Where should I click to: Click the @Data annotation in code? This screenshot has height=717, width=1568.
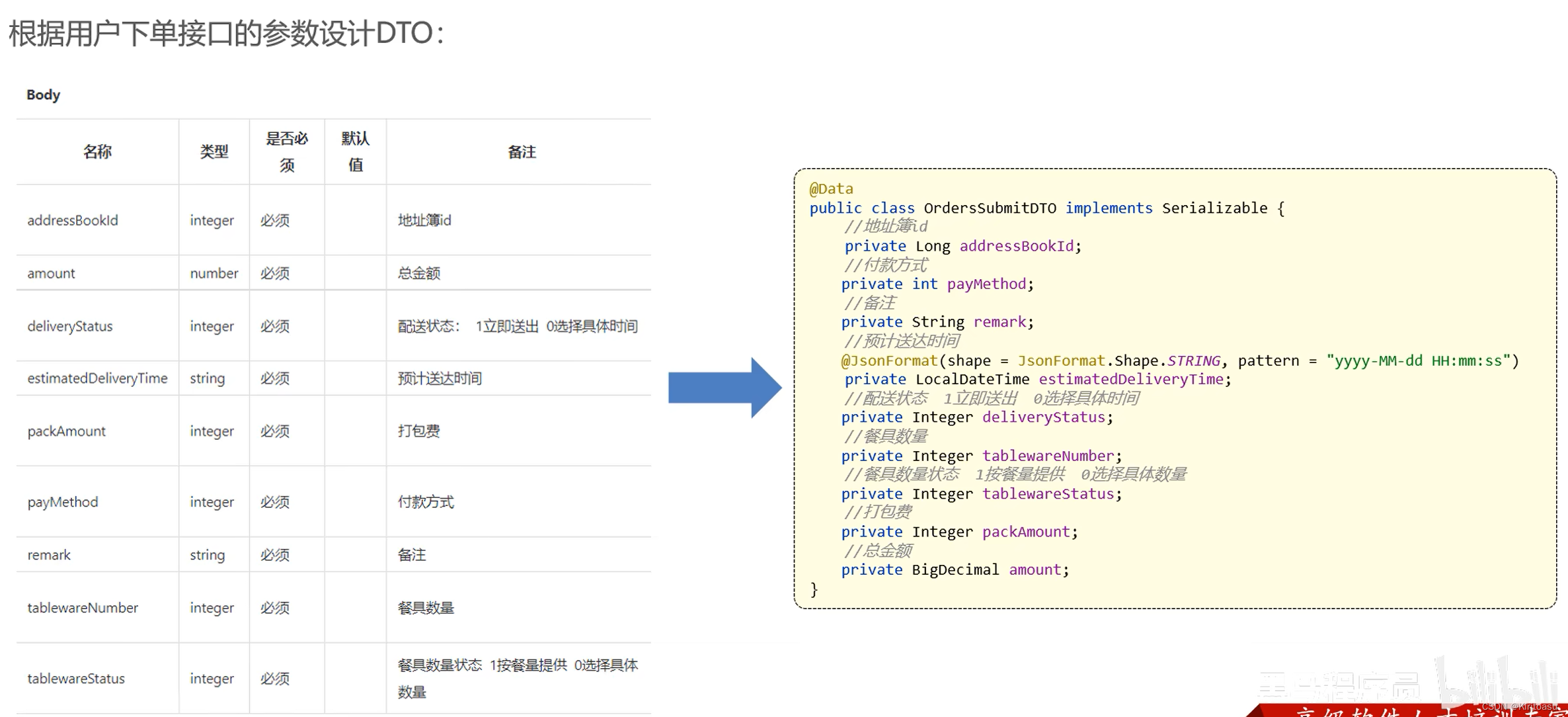tap(831, 189)
